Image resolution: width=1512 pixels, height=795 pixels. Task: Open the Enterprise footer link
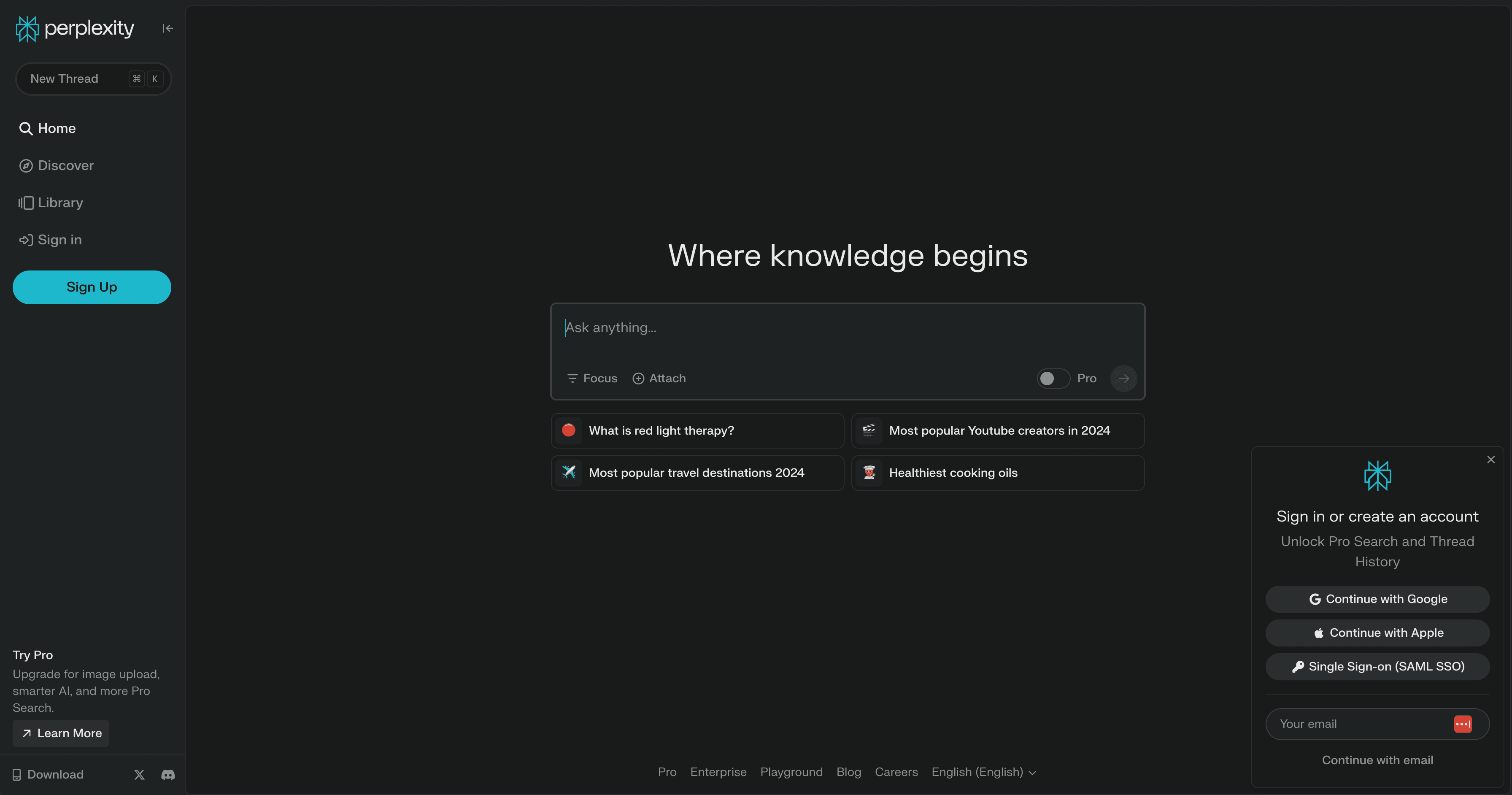718,772
